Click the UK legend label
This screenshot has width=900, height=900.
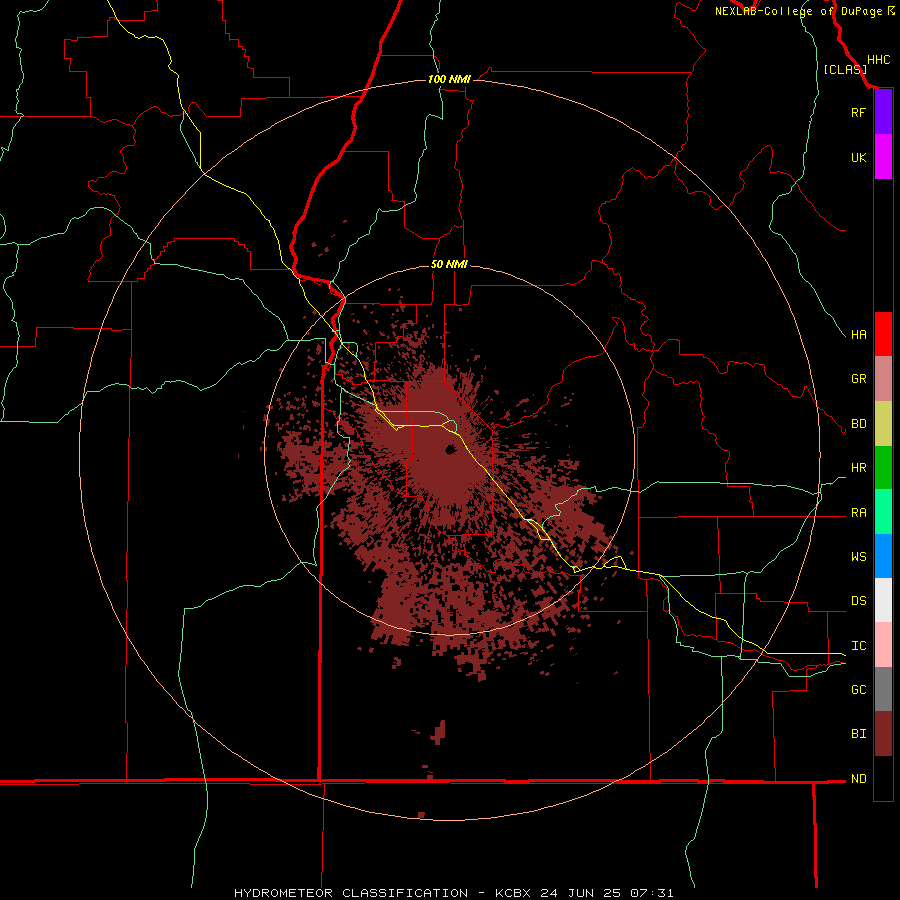(x=858, y=157)
